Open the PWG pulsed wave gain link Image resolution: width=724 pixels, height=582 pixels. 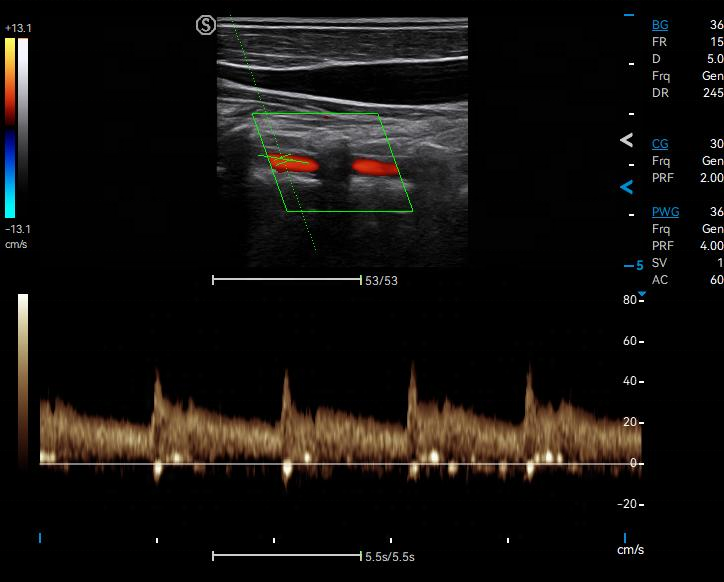[x=665, y=212]
